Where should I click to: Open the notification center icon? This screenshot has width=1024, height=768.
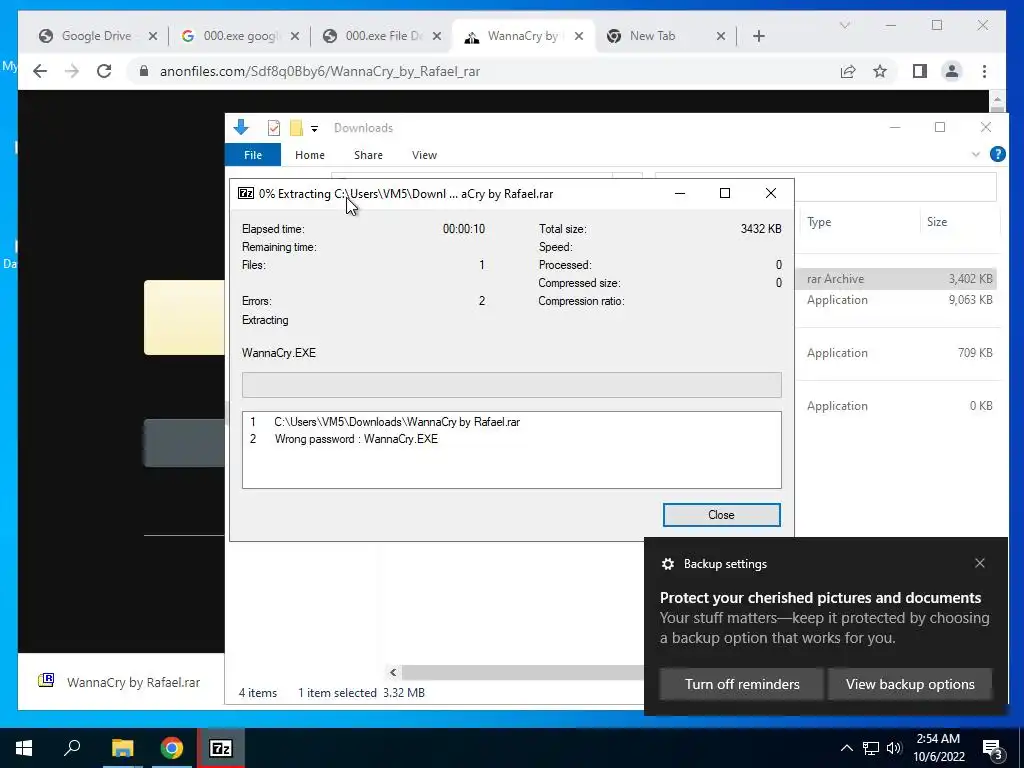(x=993, y=749)
